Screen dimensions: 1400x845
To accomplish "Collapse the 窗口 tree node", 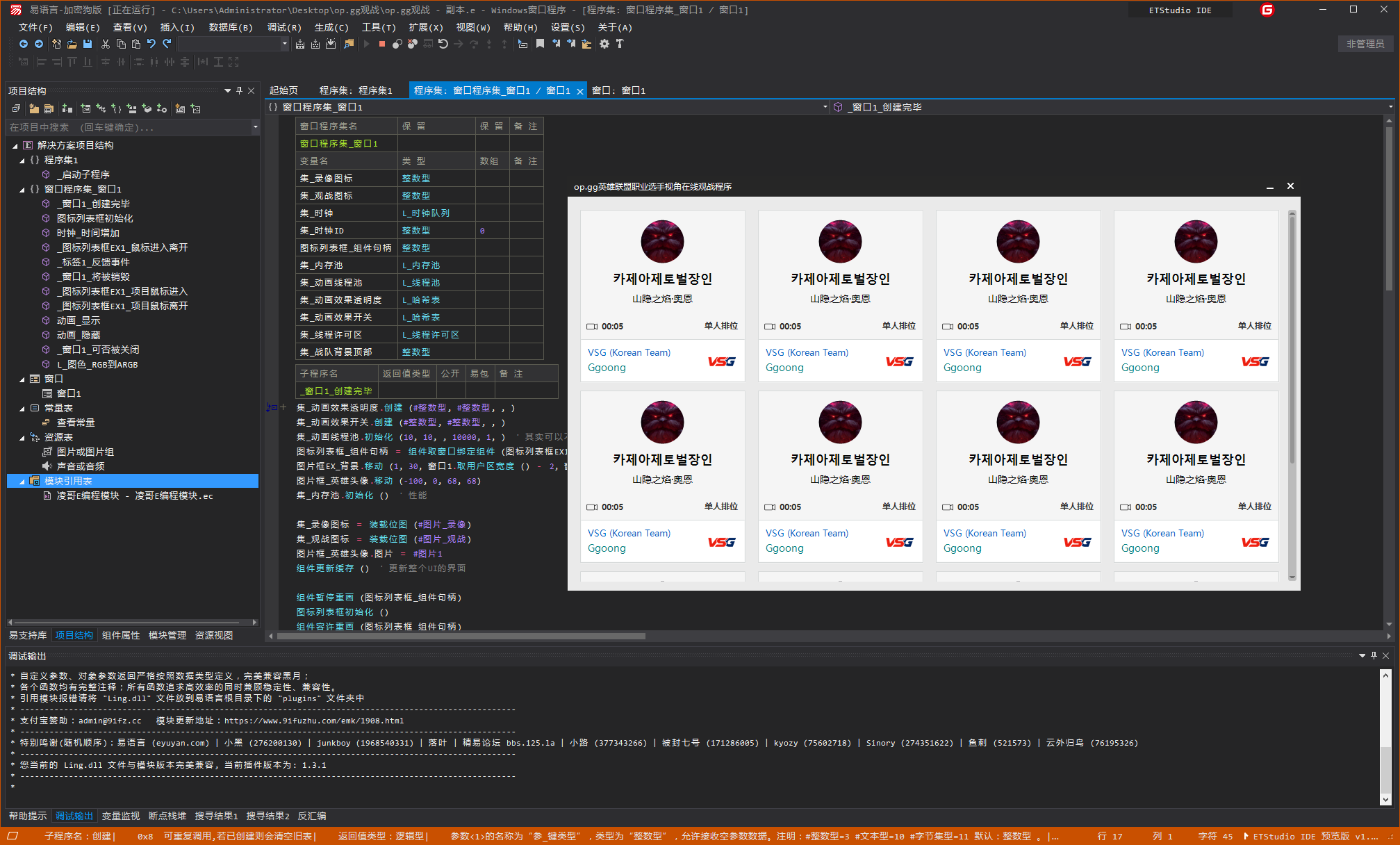I will (x=22, y=379).
